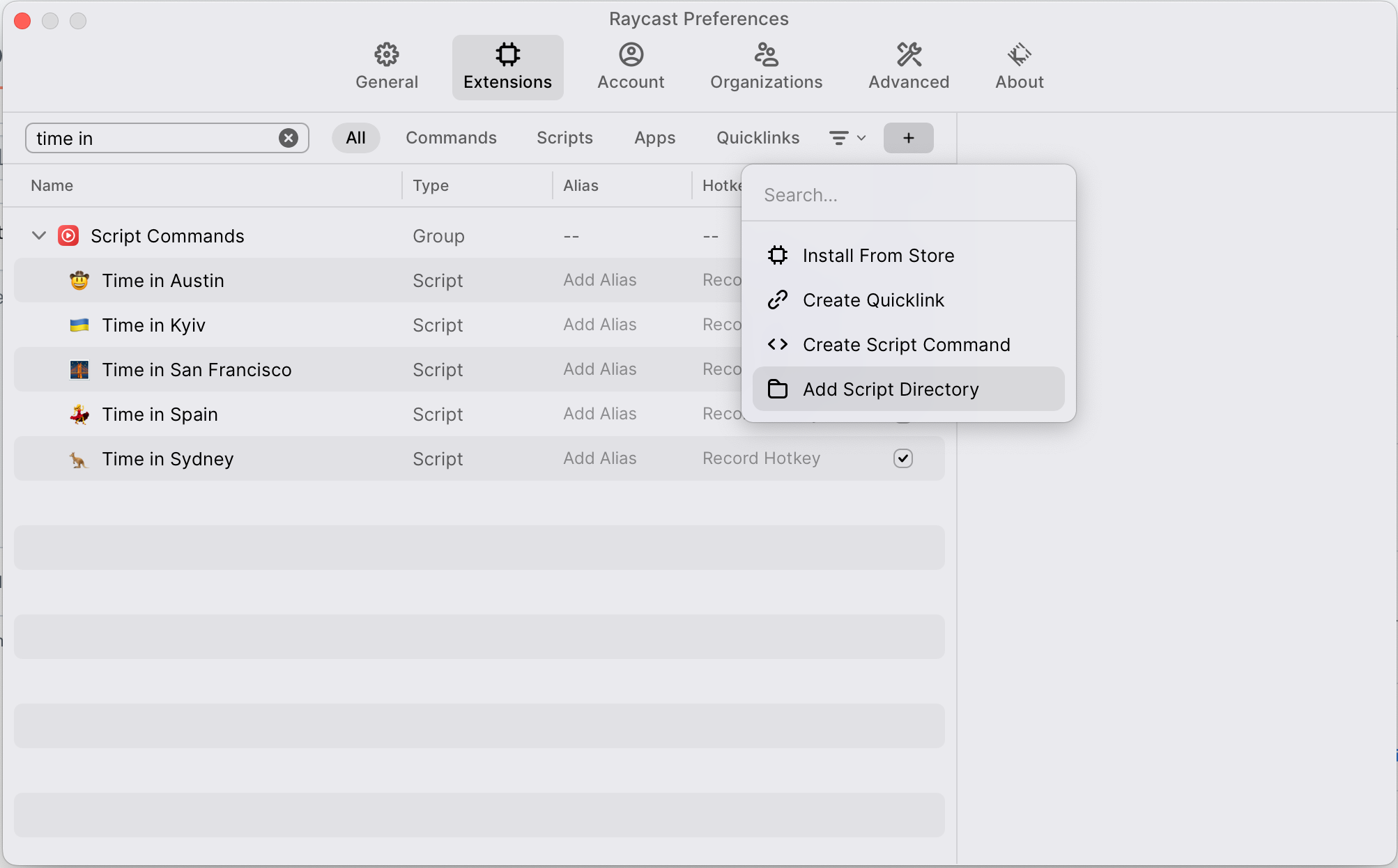
Task: Collapse the Script Commands group
Action: [39, 236]
